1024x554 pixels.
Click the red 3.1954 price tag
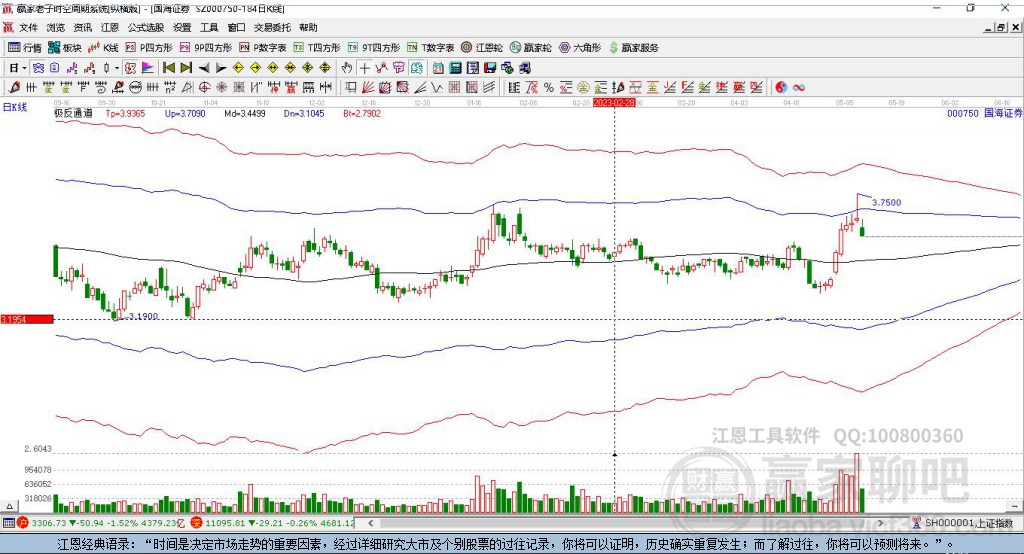click(27, 319)
